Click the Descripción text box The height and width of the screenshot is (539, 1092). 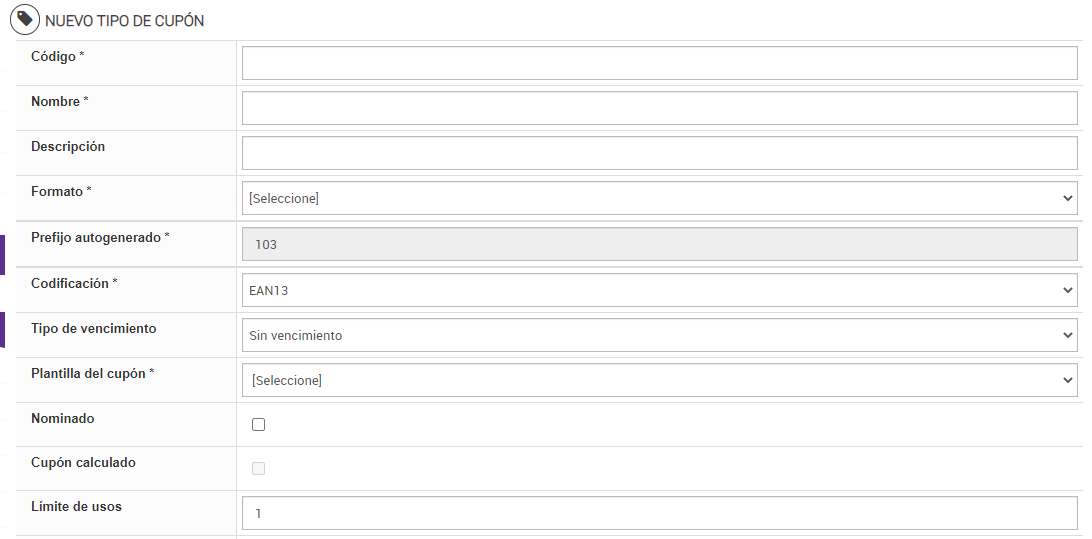click(x=659, y=153)
